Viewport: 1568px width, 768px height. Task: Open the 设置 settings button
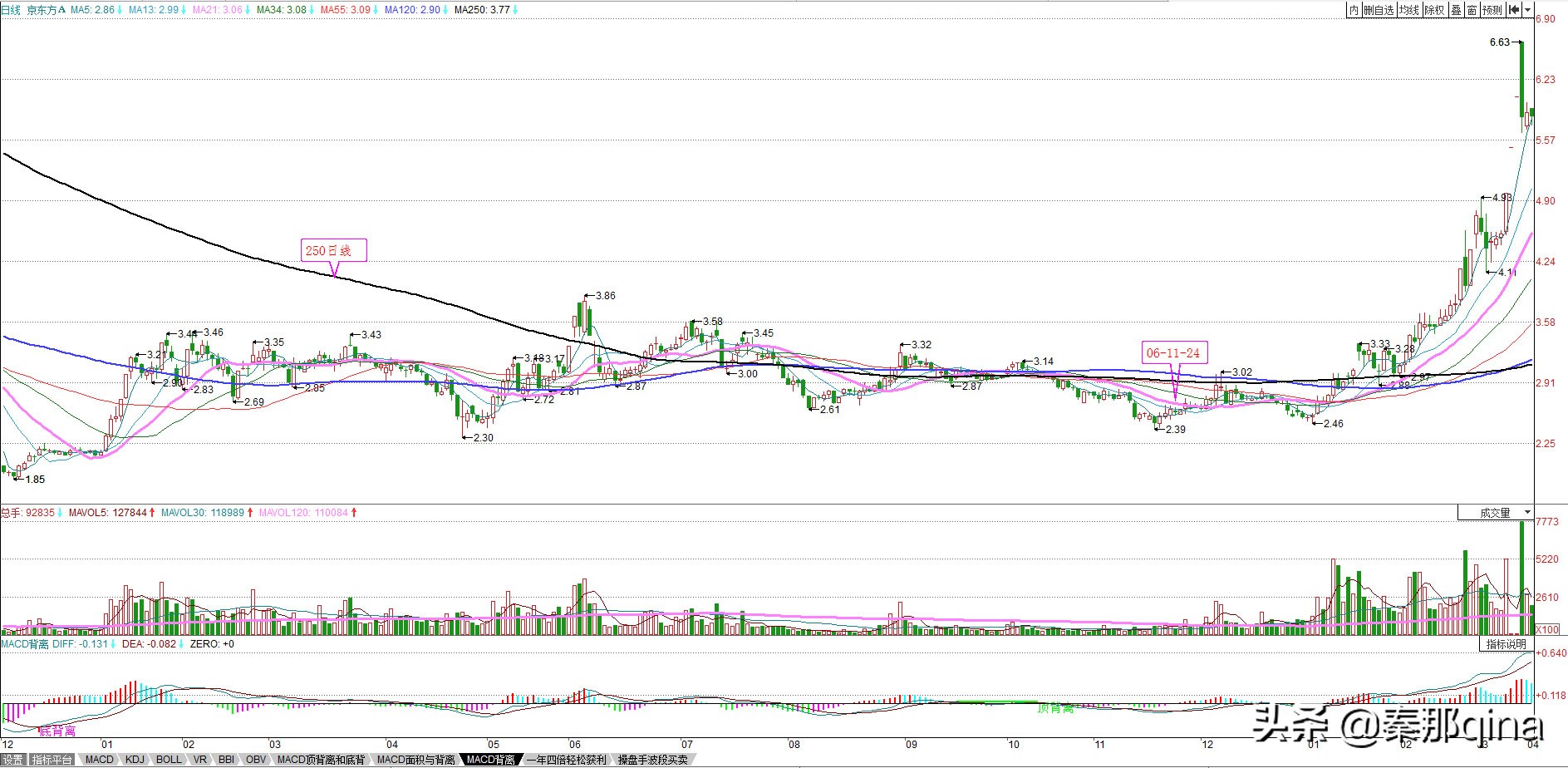[x=12, y=760]
